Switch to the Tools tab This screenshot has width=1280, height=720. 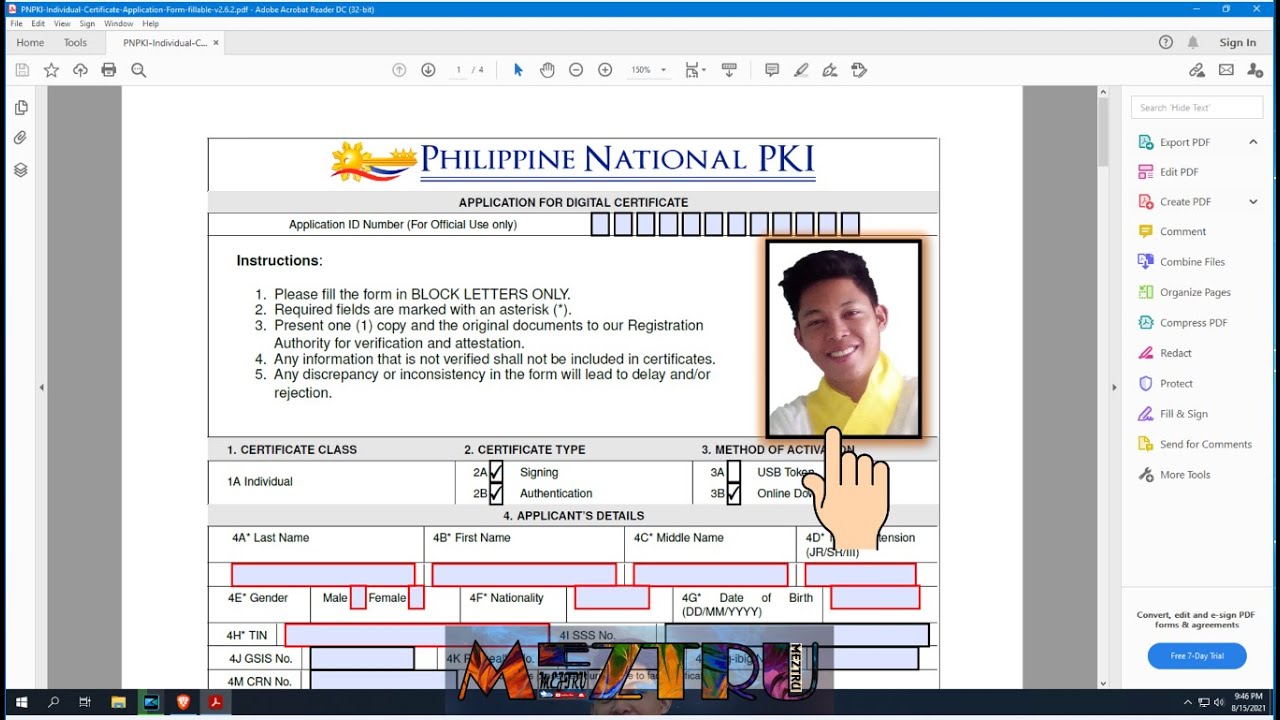coord(75,43)
